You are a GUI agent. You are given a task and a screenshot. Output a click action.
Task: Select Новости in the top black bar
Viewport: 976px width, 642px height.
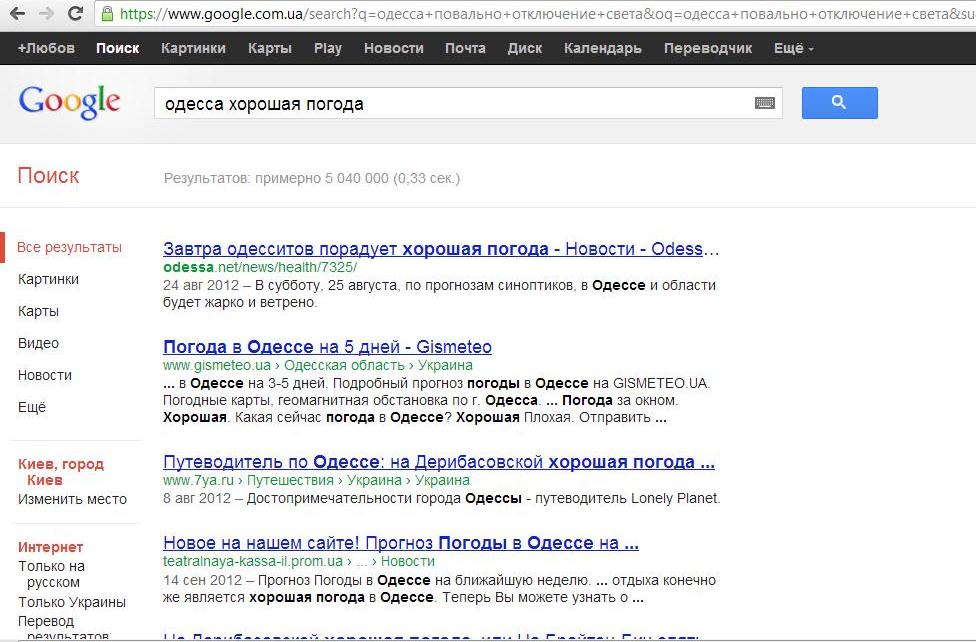point(393,48)
